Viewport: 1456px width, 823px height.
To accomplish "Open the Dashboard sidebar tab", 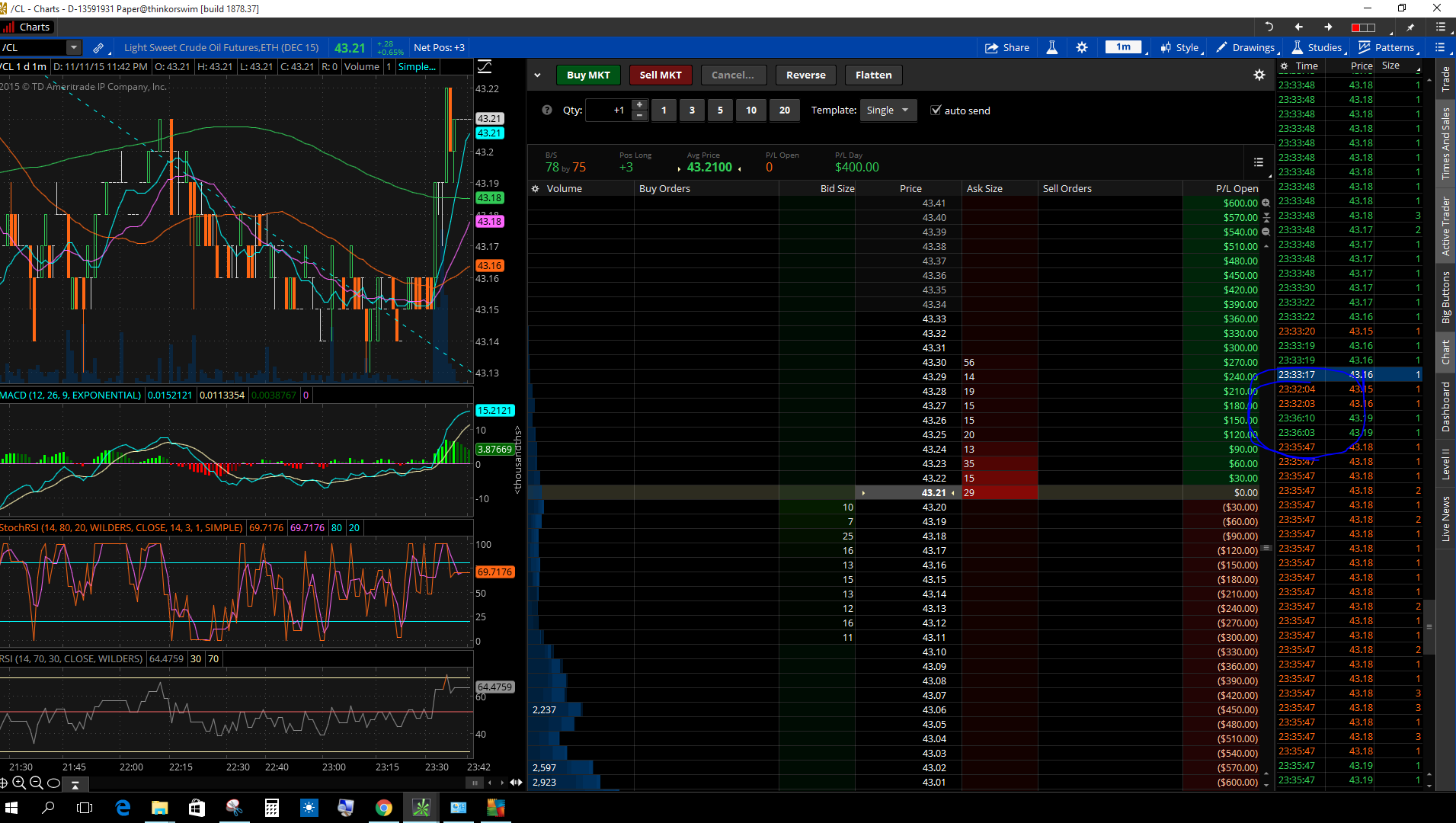I will click(x=1445, y=406).
